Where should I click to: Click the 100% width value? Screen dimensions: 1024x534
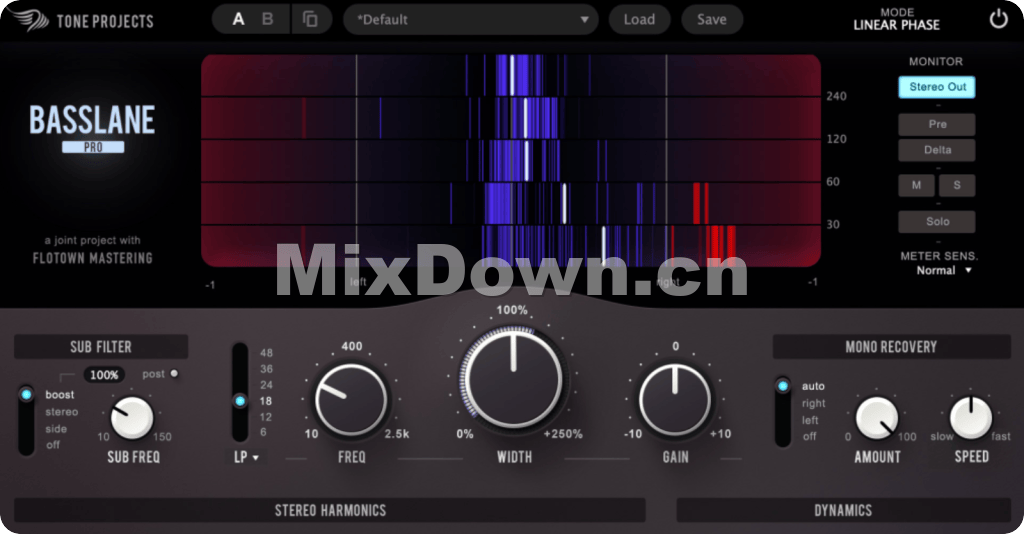point(512,310)
